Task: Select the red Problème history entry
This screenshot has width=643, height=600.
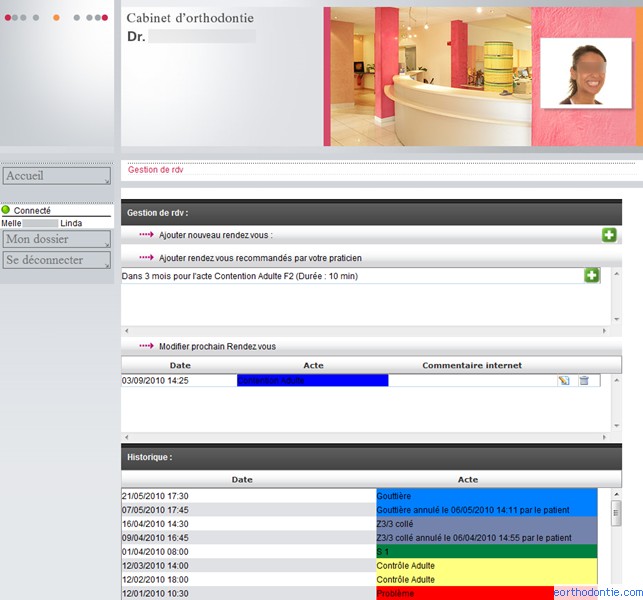Action: (x=465, y=593)
